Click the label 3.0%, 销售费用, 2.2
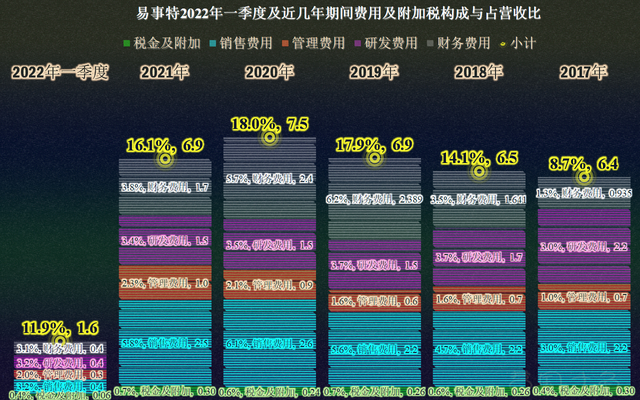This screenshot has height=400, width=640. pyautogui.click(x=584, y=348)
